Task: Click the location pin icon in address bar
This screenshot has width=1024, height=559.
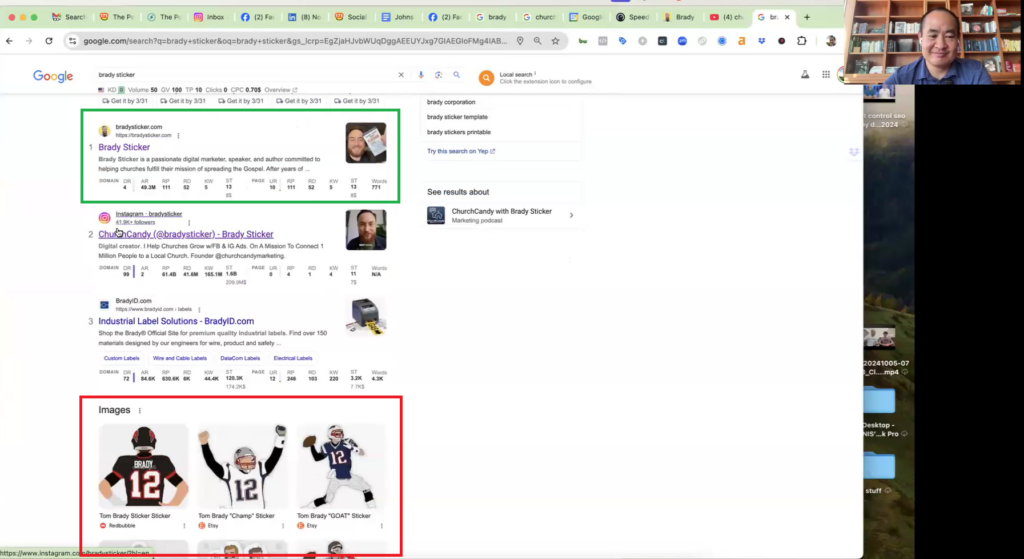Action: 520,40
